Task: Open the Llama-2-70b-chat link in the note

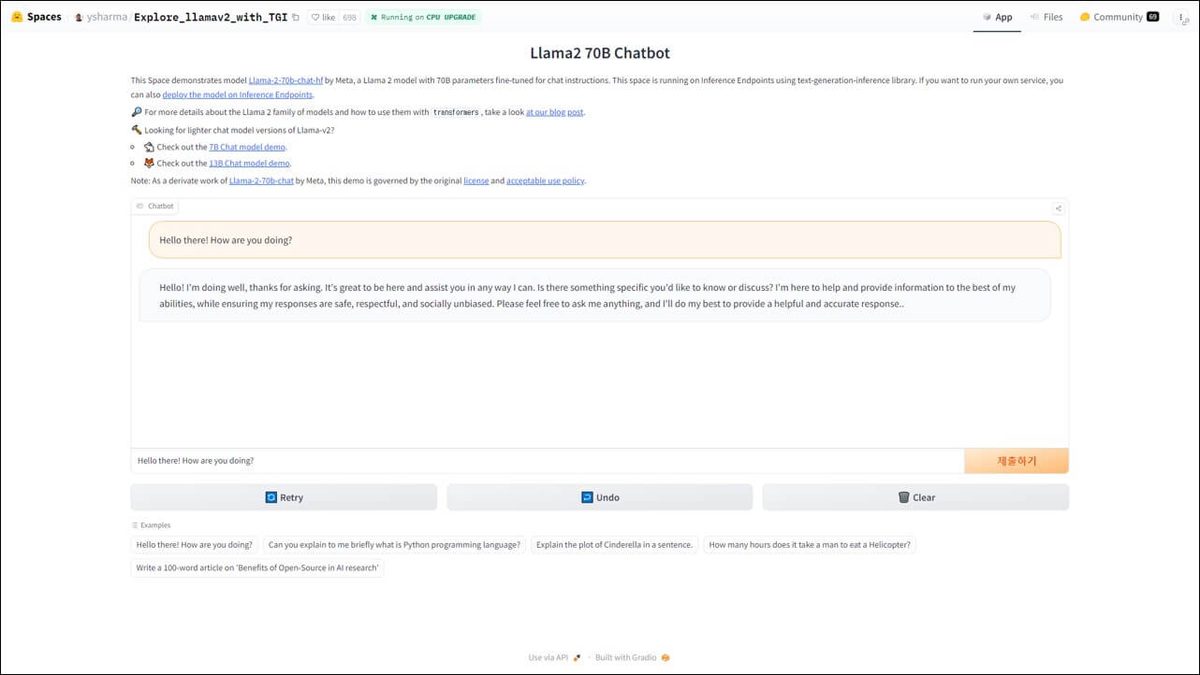Action: pos(261,181)
